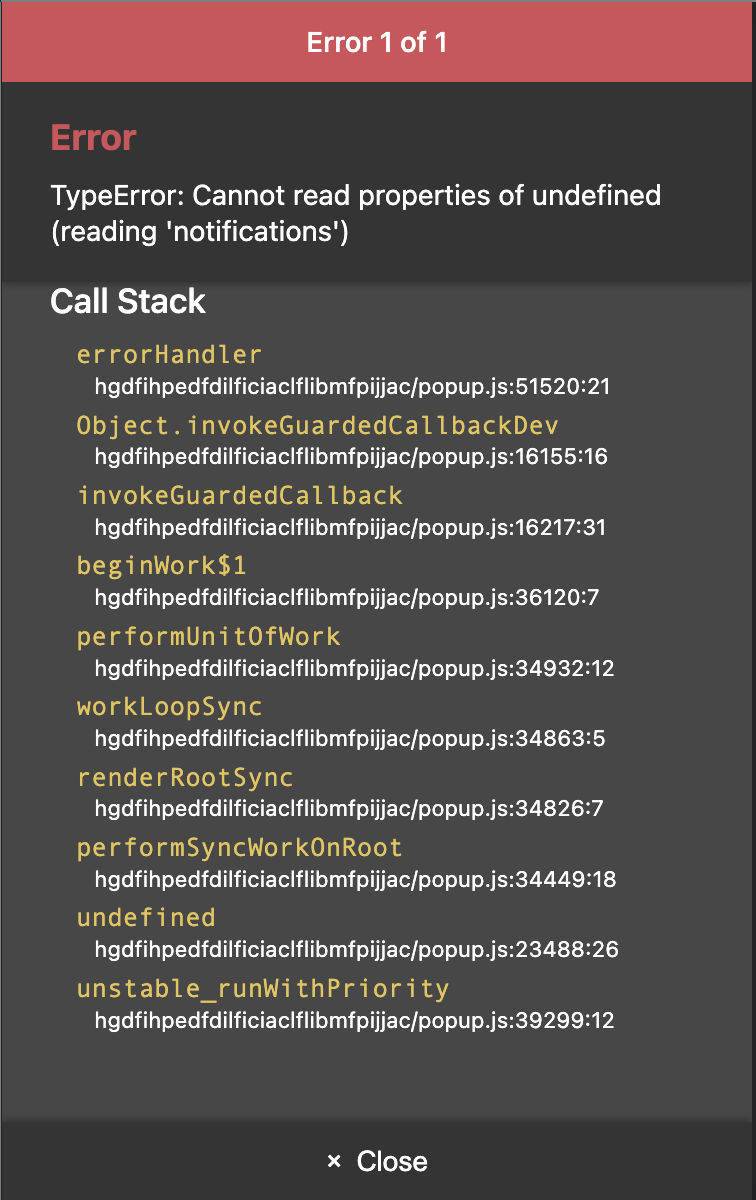Click the Close button at the bottom
The image size is (756, 1200).
pyautogui.click(x=392, y=1160)
